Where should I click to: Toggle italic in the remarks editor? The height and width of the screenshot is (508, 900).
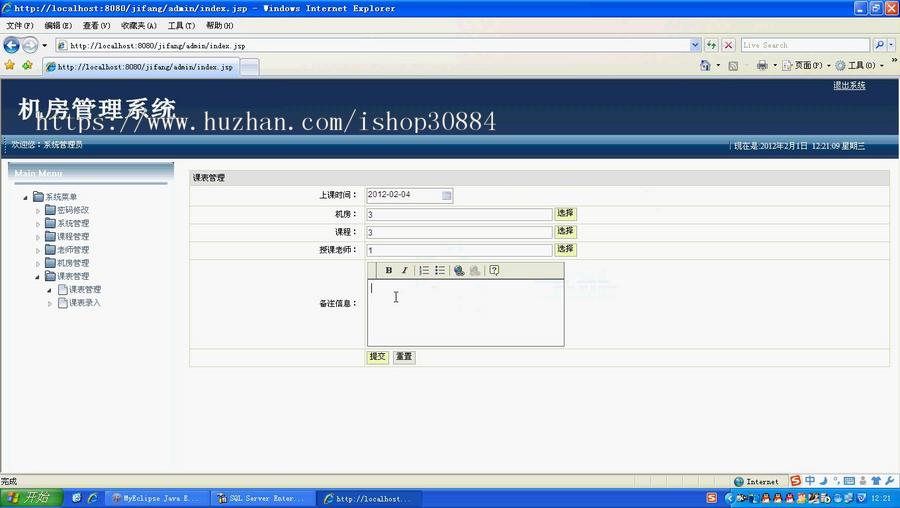coord(404,270)
